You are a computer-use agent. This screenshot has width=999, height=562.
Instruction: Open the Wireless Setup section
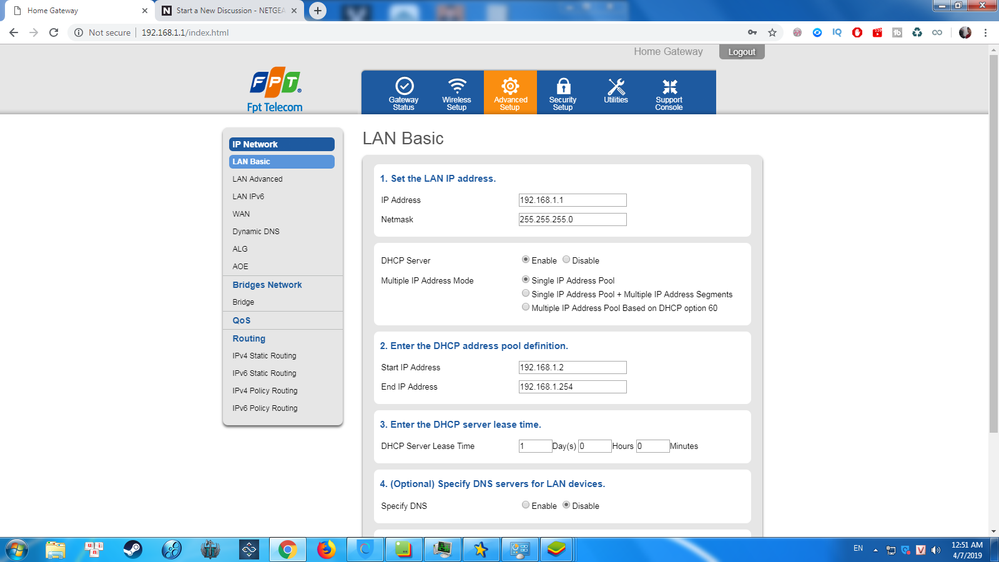click(457, 92)
